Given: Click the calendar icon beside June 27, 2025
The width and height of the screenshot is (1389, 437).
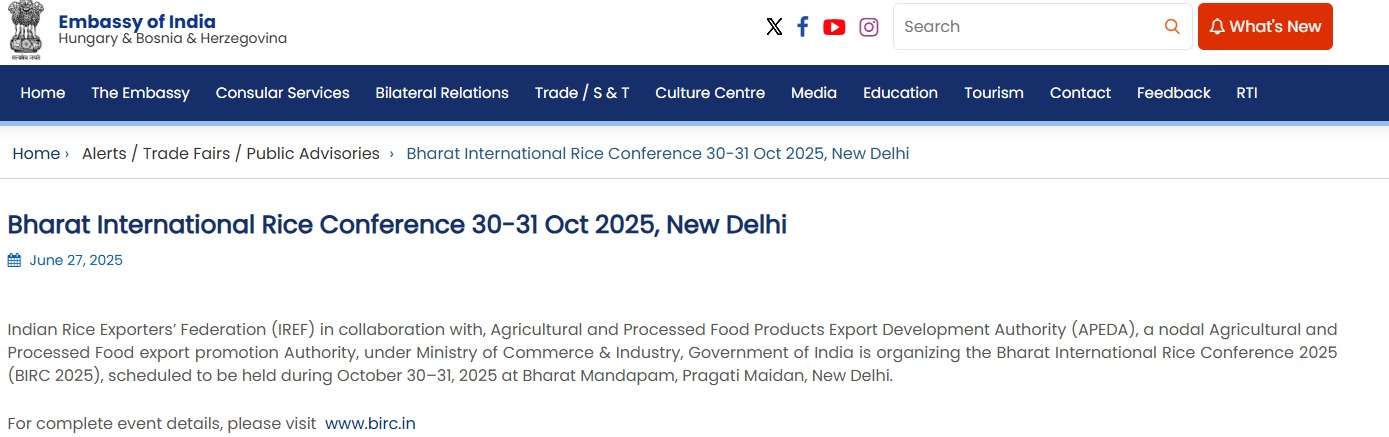Looking at the screenshot, I should coord(14,261).
